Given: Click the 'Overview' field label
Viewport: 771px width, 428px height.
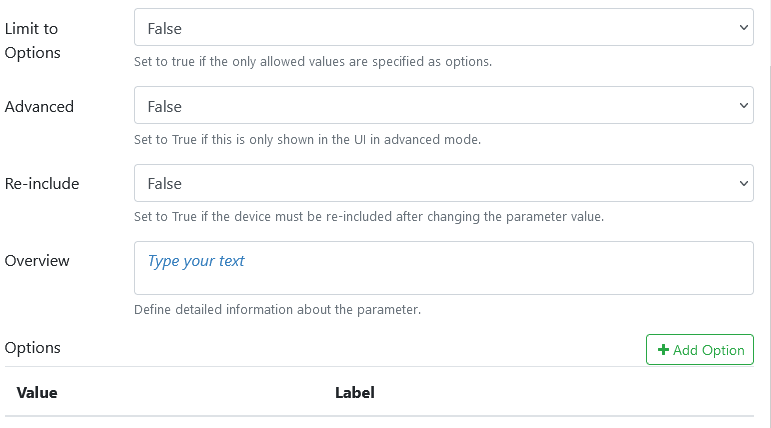Looking at the screenshot, I should 37,261.
